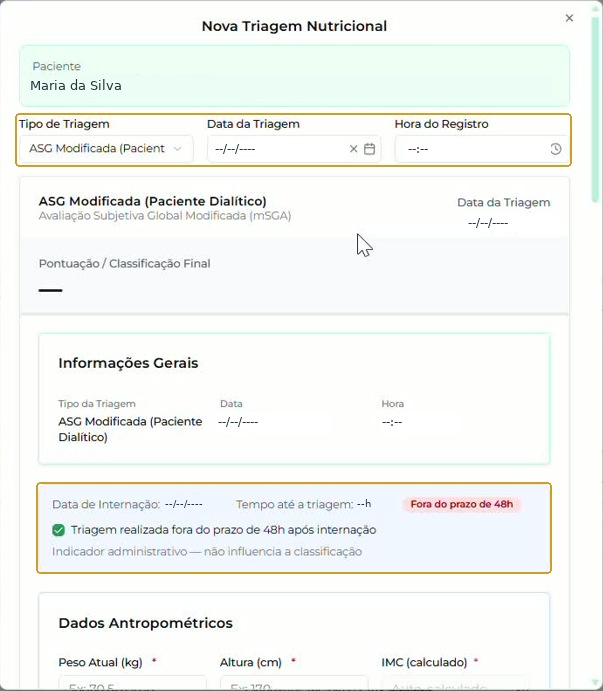Open the Tipo de Triagem dropdown

pyautogui.click(x=106, y=149)
